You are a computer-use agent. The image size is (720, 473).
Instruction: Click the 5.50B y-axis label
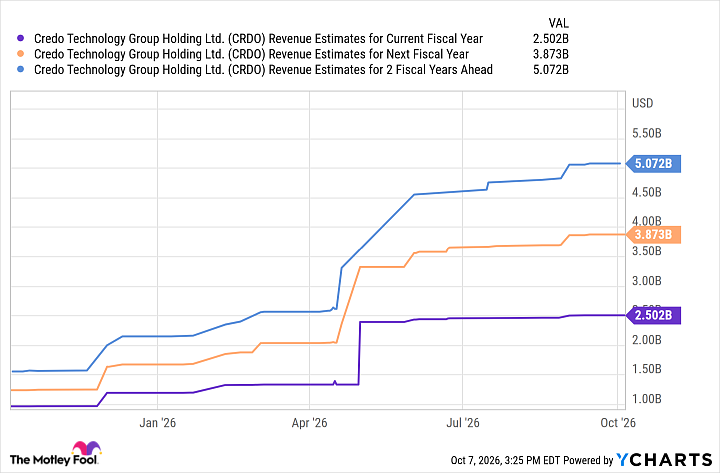click(647, 133)
